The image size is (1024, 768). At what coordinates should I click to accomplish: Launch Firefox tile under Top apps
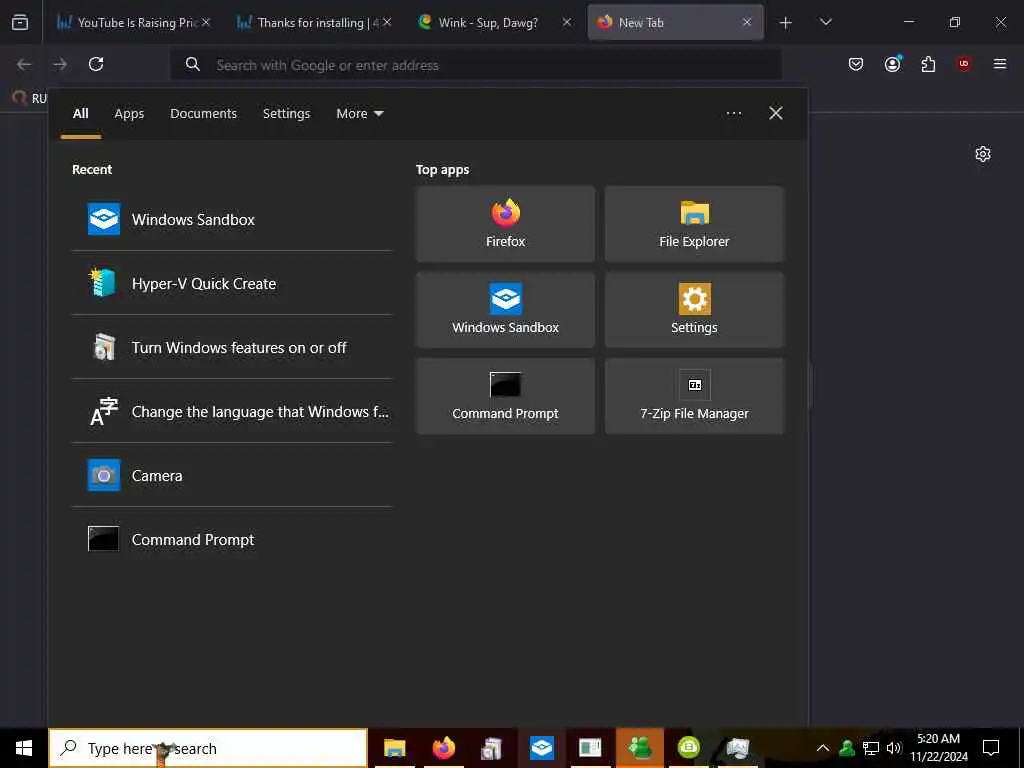505,224
